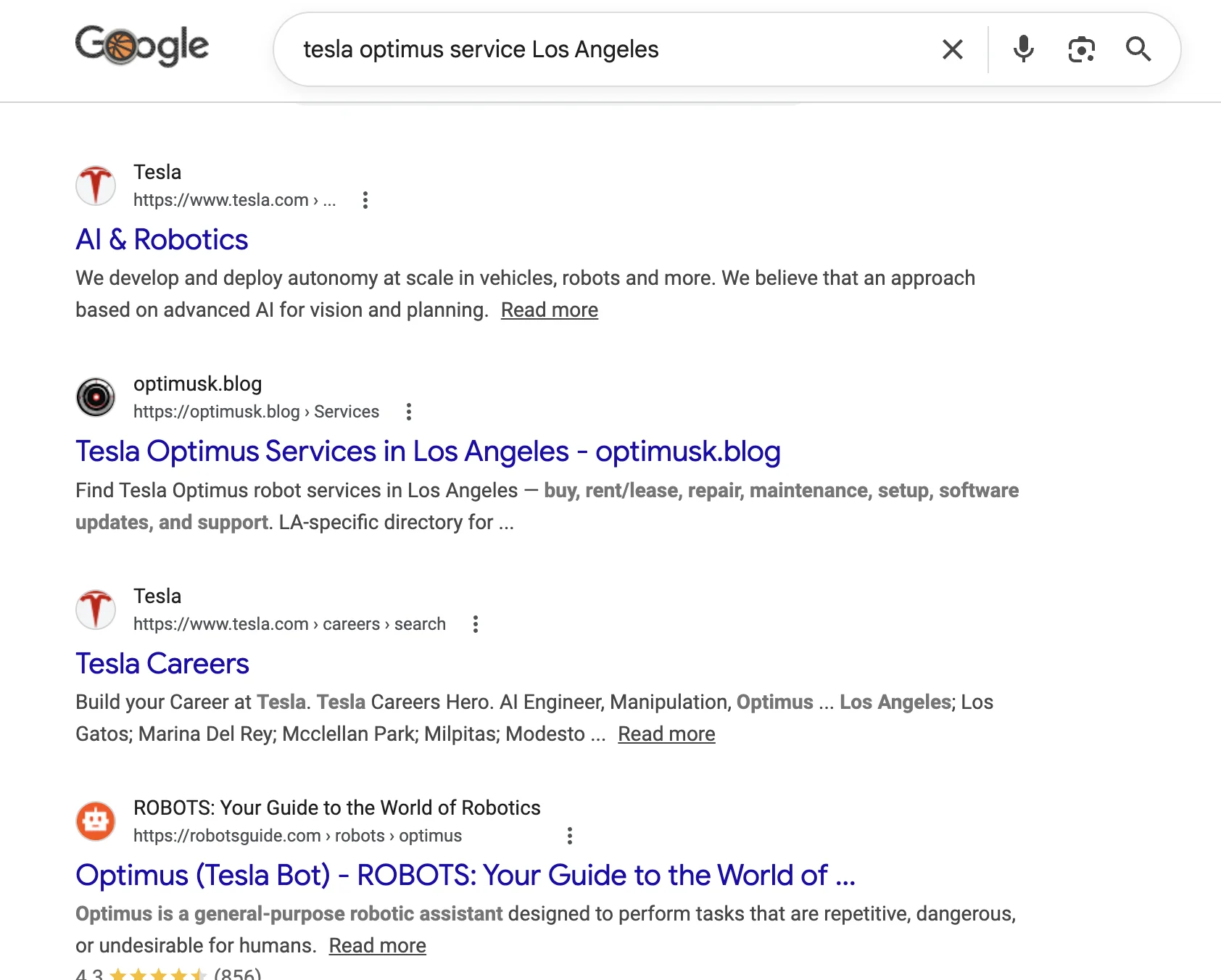Screen dimensions: 1221x980
Task: Click into the search input field
Action: coord(609,49)
